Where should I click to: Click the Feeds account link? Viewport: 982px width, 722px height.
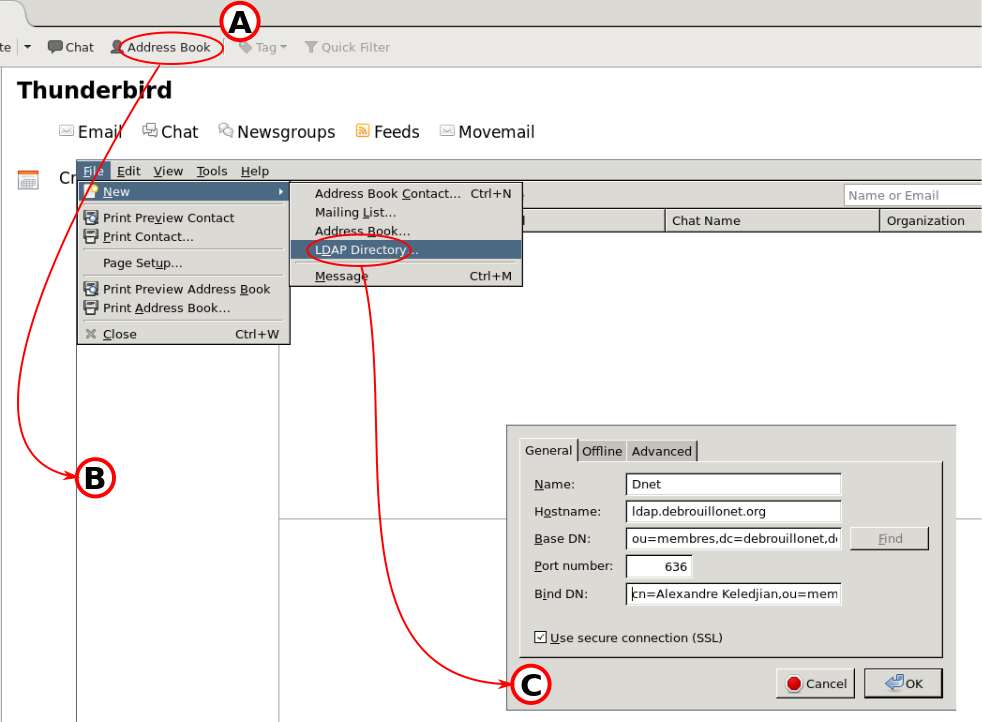click(x=396, y=132)
